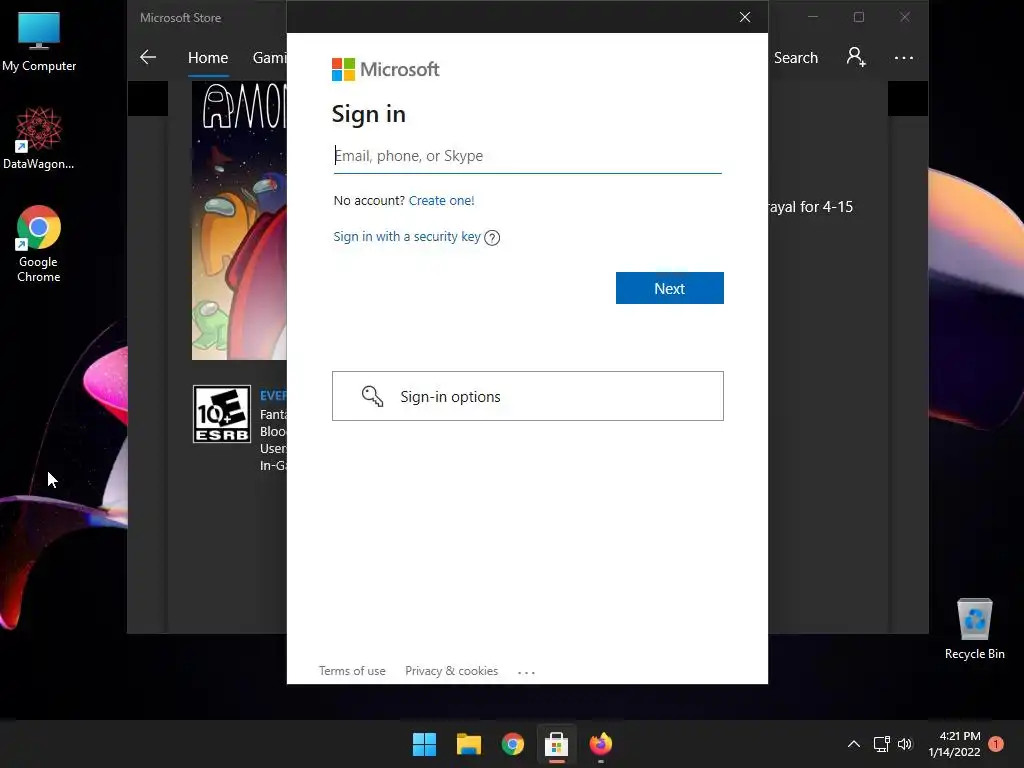Image resolution: width=1024 pixels, height=768 pixels.
Task: Select the Home tab in Microsoft Store
Action: 208,57
